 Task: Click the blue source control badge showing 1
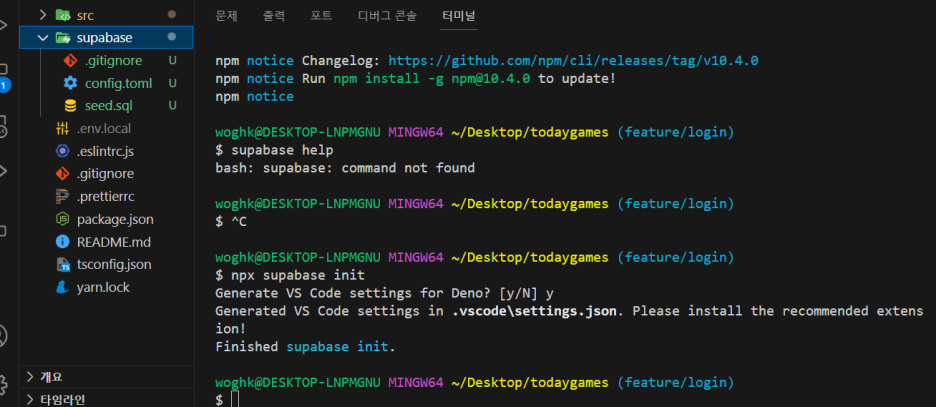[x=4, y=85]
